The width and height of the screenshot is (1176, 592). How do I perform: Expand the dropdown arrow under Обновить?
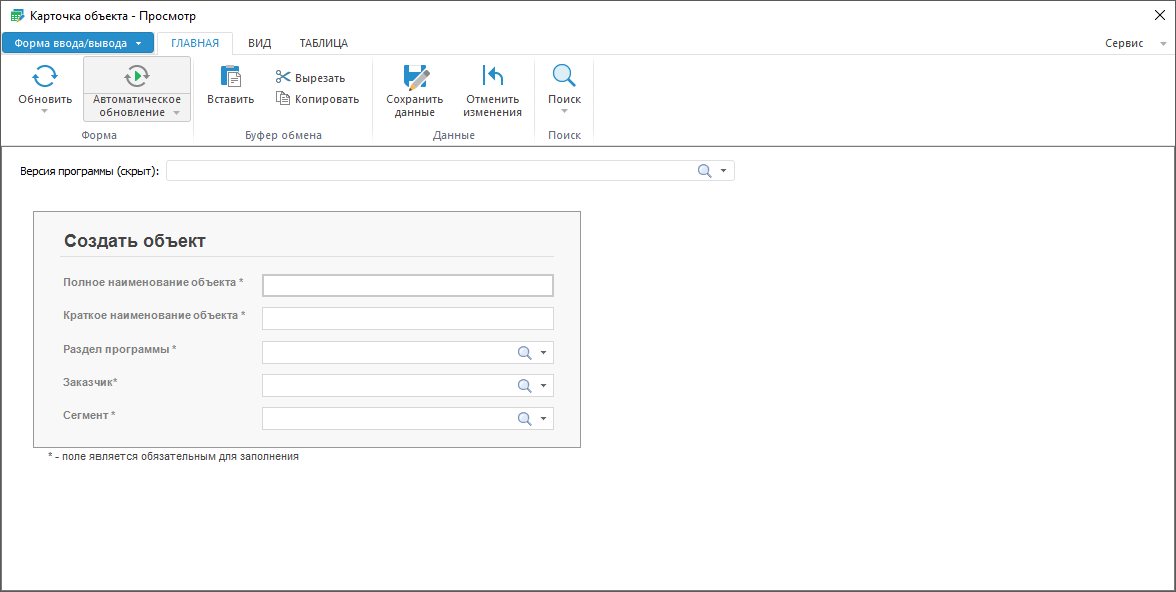tap(45, 111)
